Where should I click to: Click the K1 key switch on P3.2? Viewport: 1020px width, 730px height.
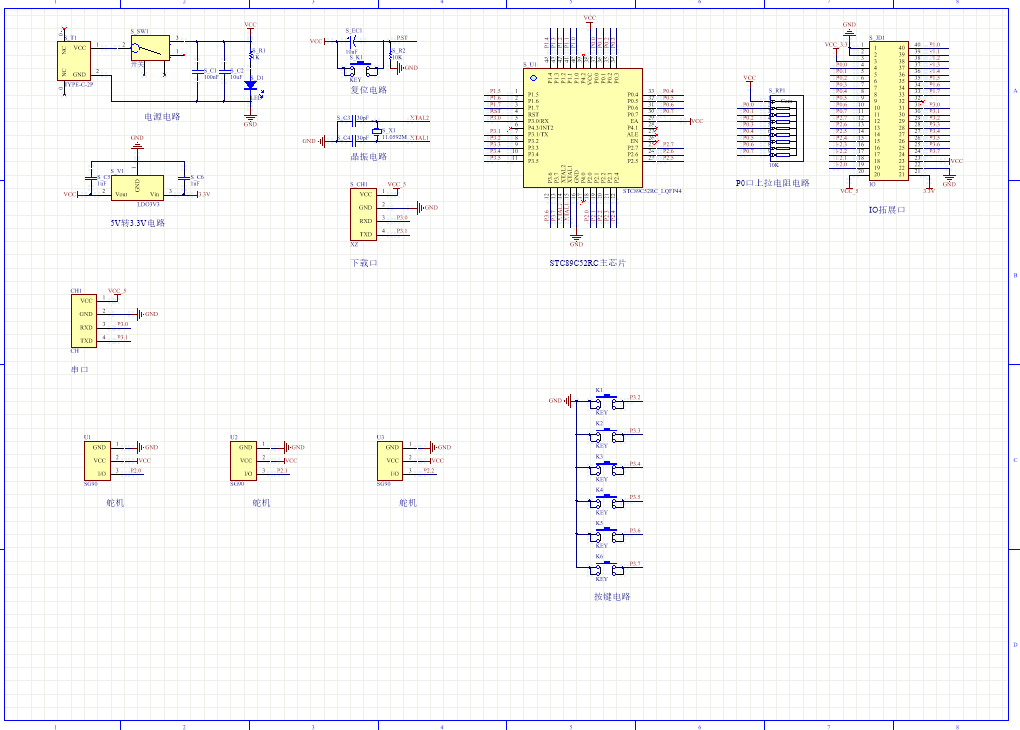coord(604,402)
